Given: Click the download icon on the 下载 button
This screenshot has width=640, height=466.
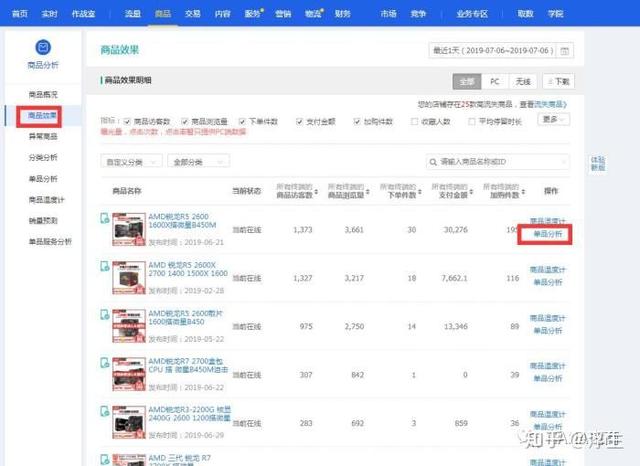Looking at the screenshot, I should [x=550, y=82].
